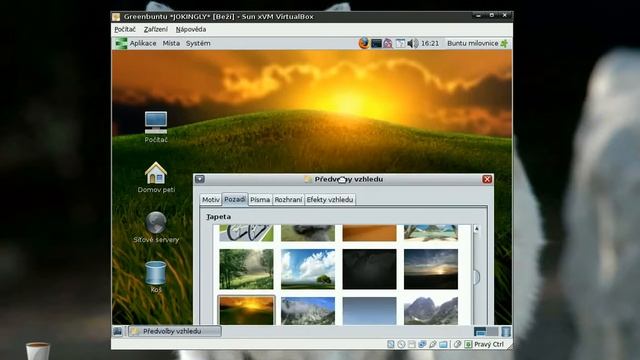Switch to the Rozhraní tab
Image resolution: width=640 pixels, height=360 pixels.
tap(288, 200)
